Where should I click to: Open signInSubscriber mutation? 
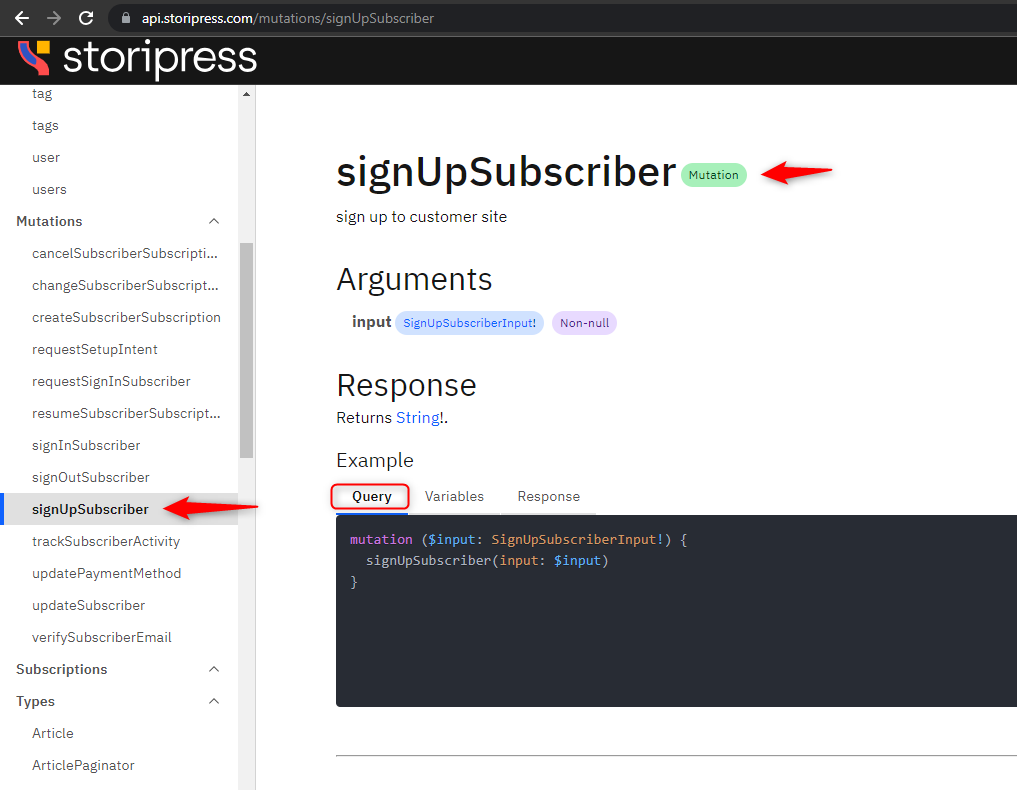tap(86, 446)
